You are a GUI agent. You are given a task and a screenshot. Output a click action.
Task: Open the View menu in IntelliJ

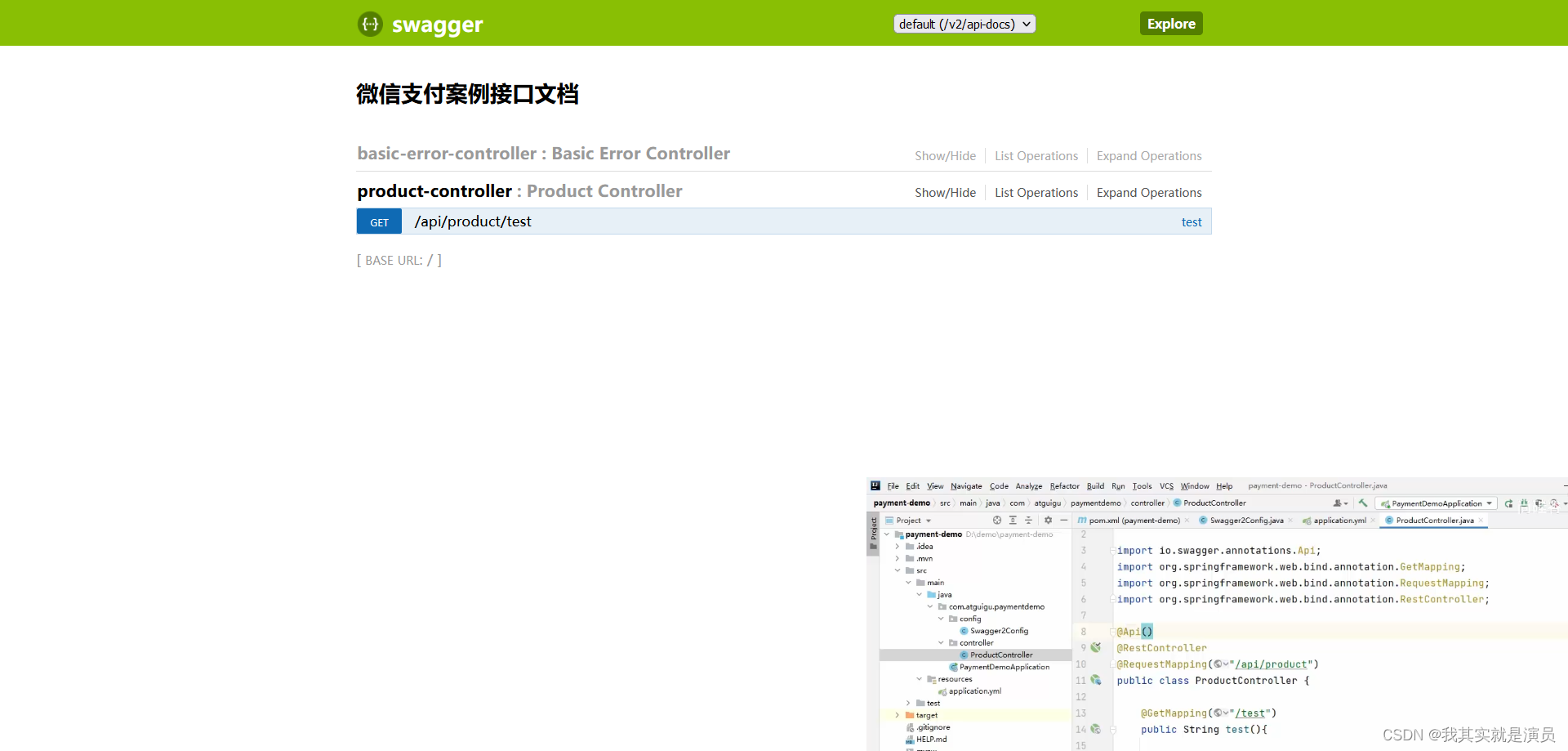point(935,486)
